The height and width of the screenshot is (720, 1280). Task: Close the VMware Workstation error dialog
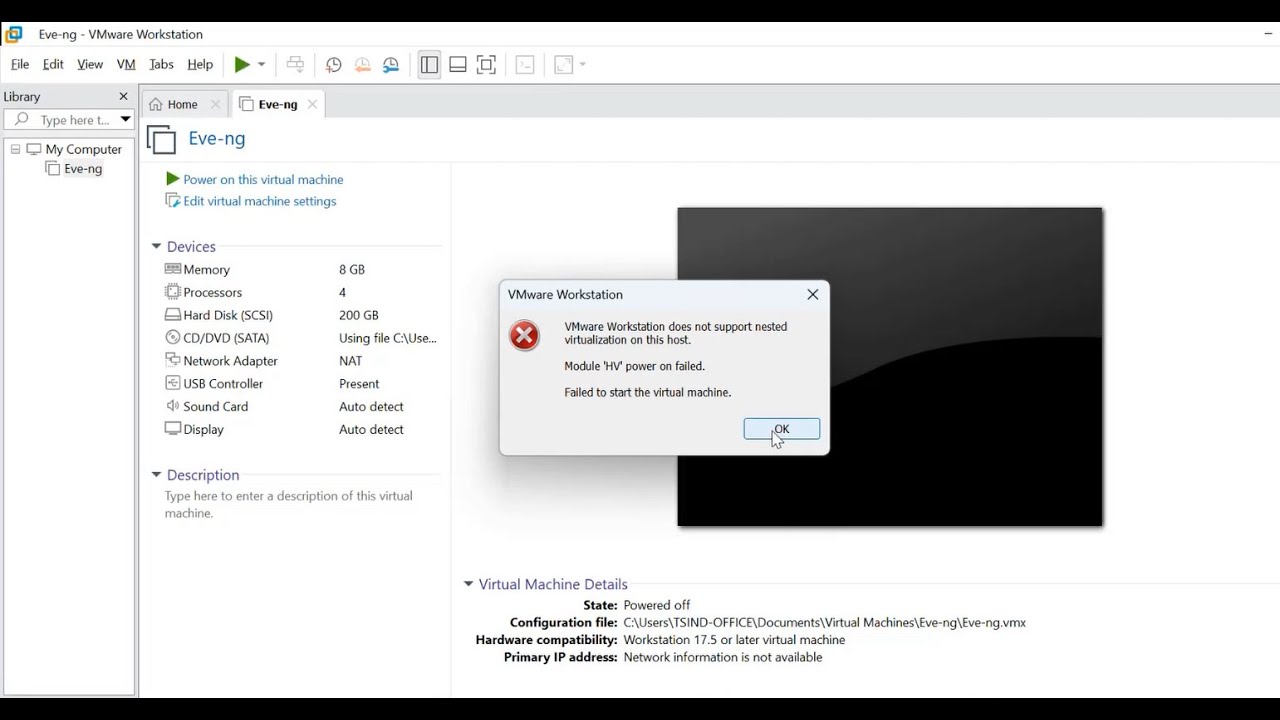tap(812, 294)
